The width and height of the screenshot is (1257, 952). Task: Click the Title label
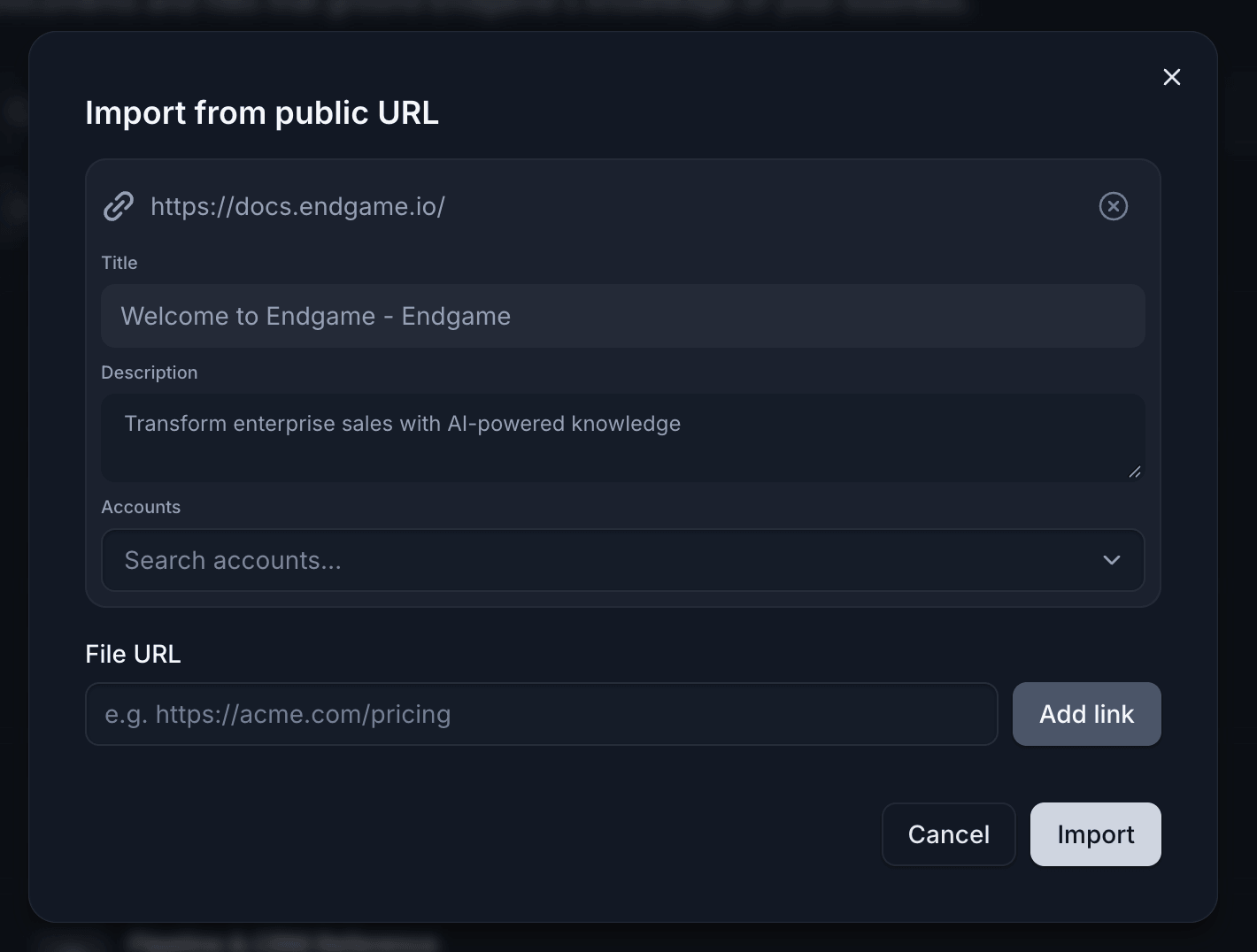pos(120,263)
